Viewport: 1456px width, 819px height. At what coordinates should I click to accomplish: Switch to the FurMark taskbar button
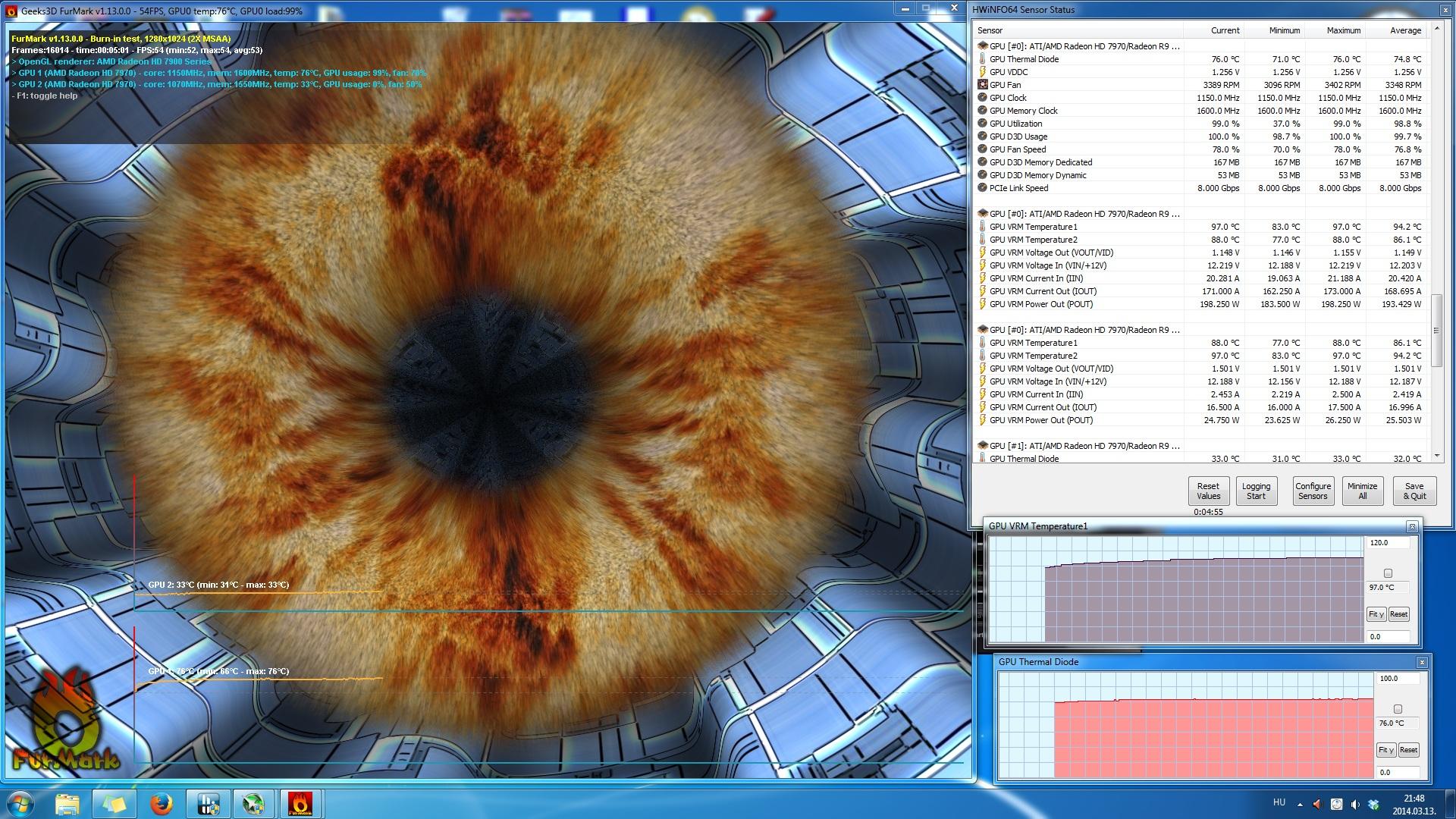(300, 804)
